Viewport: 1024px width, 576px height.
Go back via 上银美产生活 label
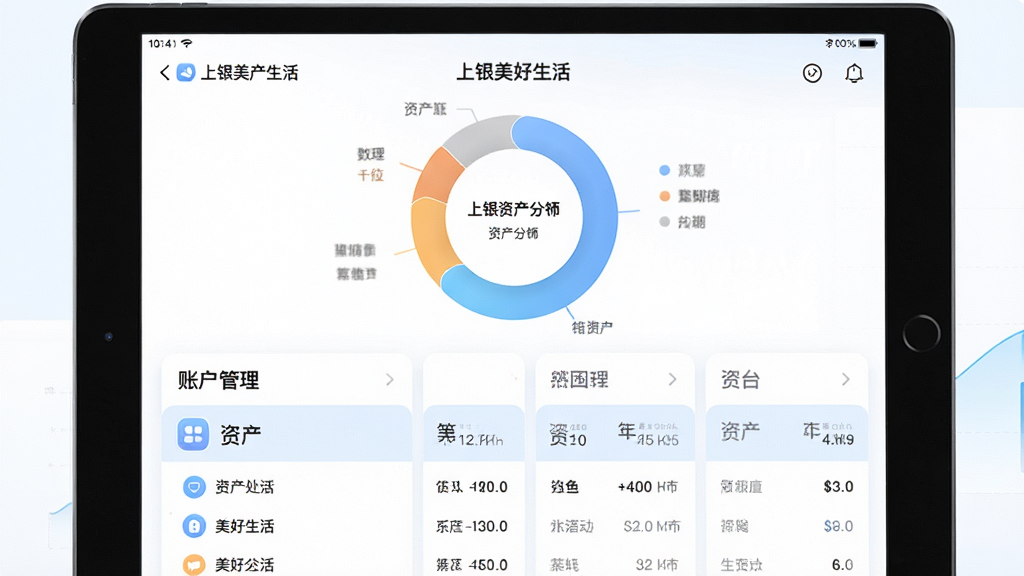pyautogui.click(x=249, y=72)
